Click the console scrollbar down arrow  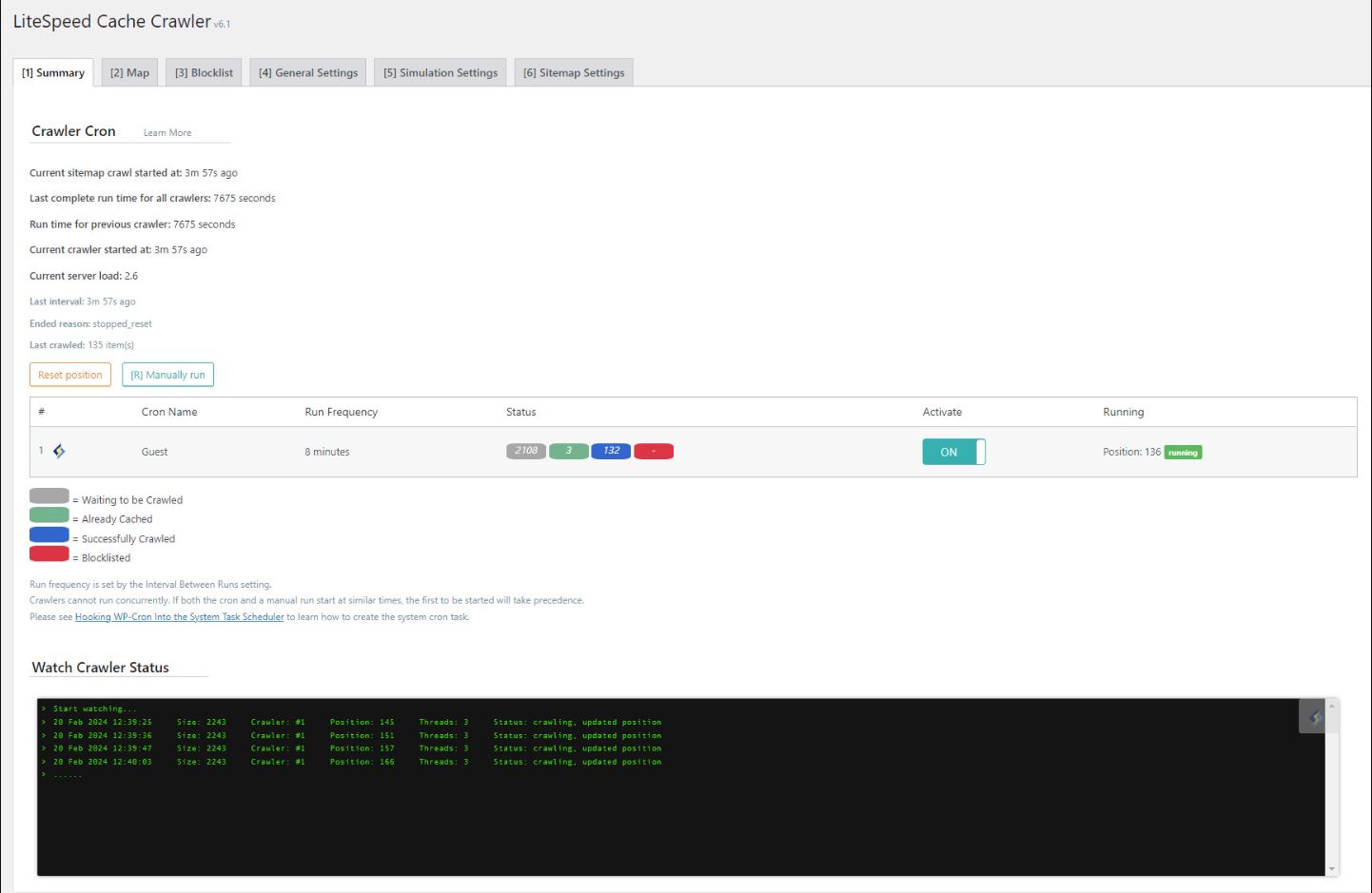1332,869
